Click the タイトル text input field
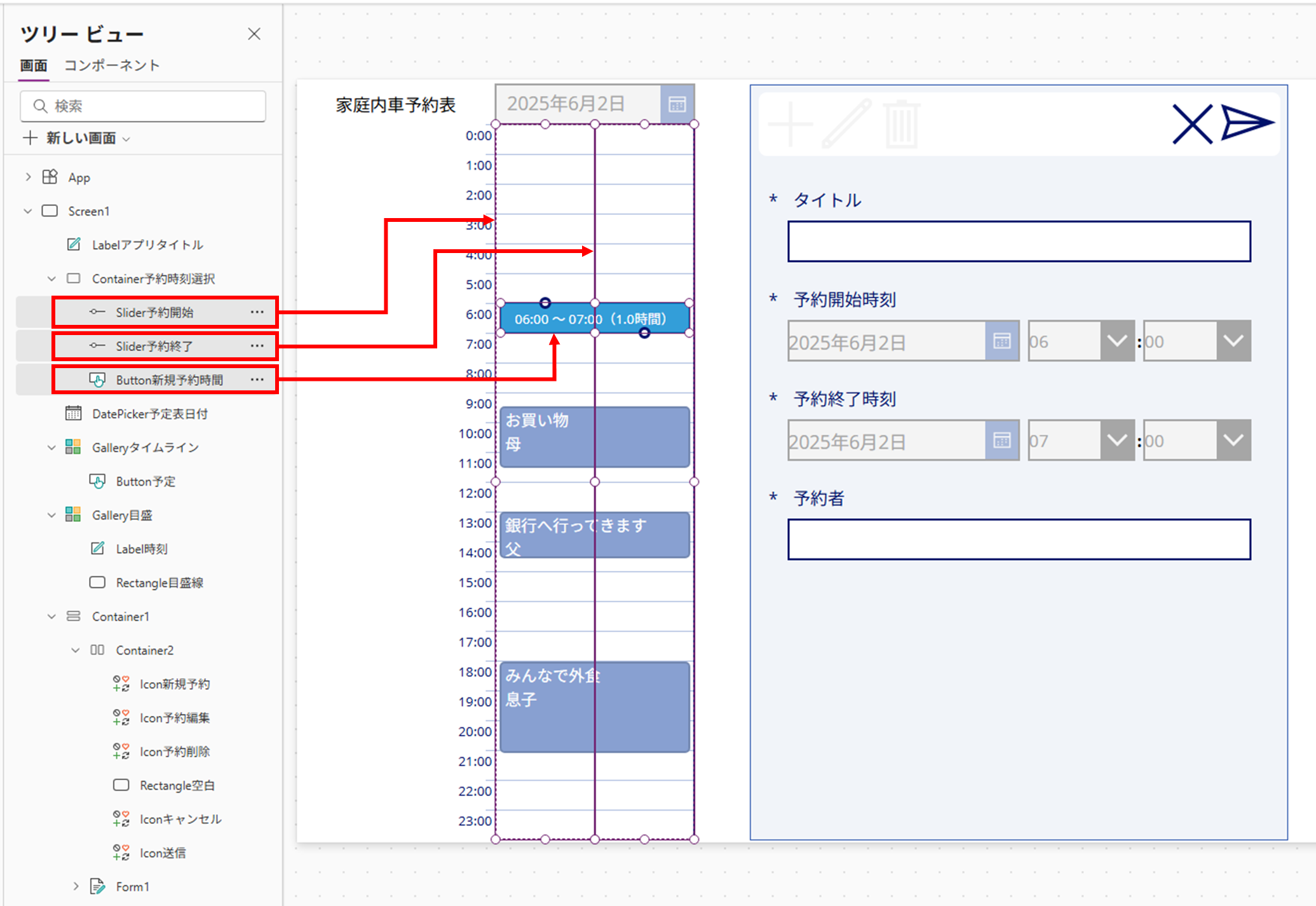 (x=1019, y=242)
